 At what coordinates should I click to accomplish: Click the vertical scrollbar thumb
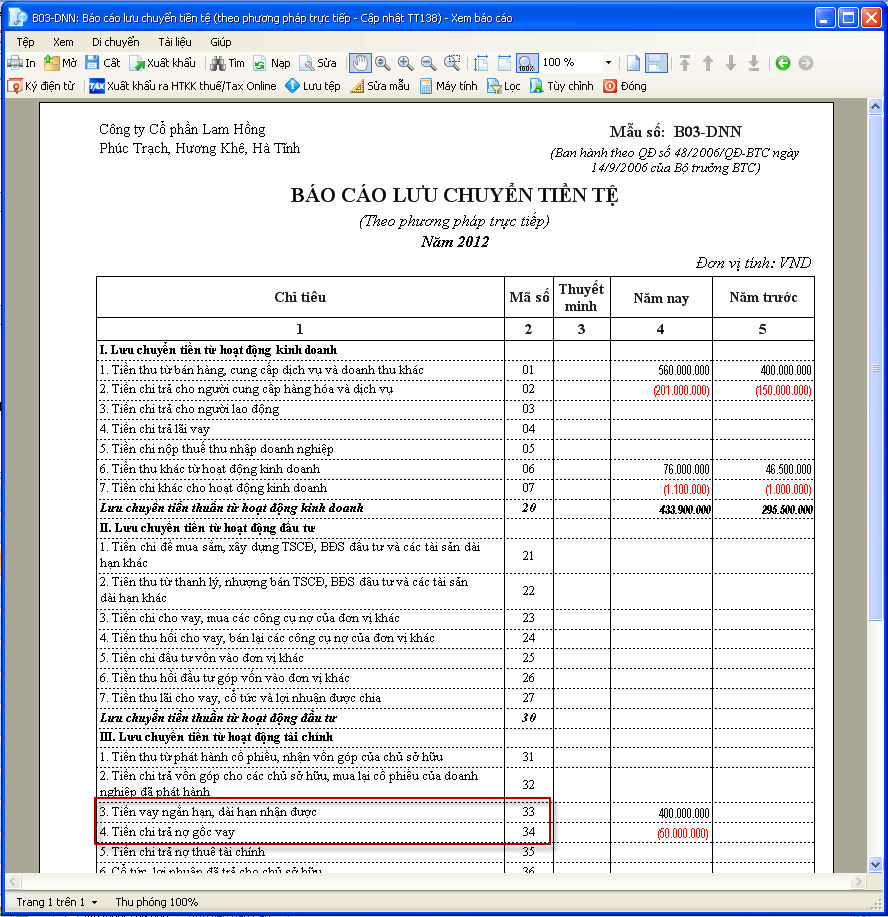click(875, 368)
